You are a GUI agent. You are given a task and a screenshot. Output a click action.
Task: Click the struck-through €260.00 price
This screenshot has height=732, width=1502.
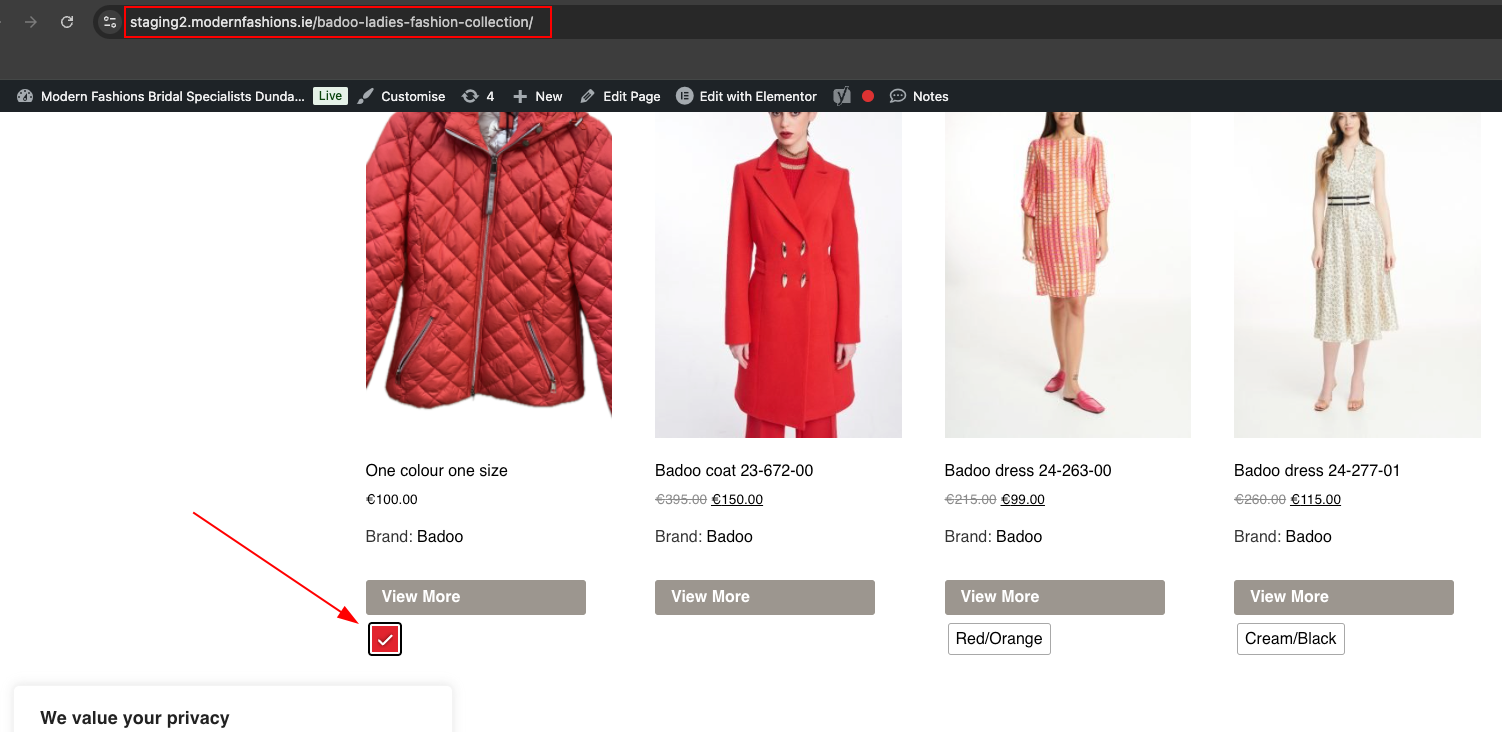click(1260, 499)
